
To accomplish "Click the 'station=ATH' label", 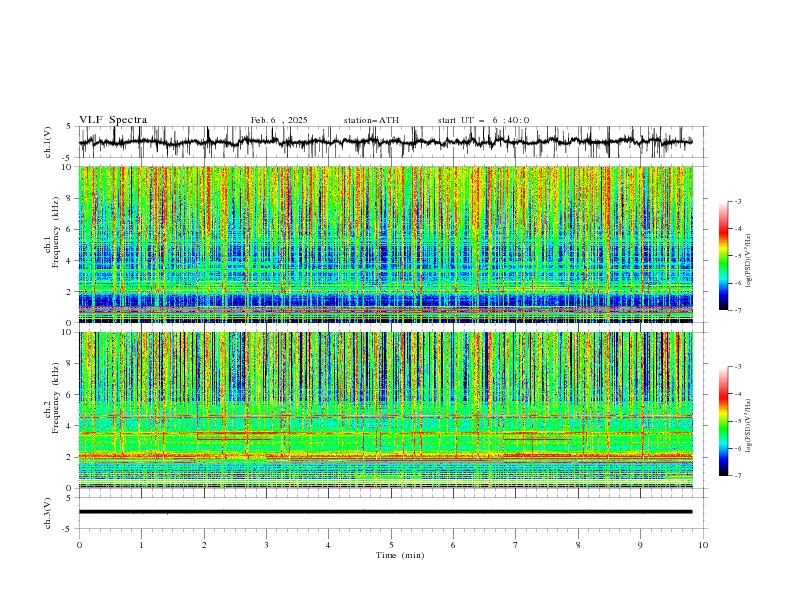I will click(371, 120).
